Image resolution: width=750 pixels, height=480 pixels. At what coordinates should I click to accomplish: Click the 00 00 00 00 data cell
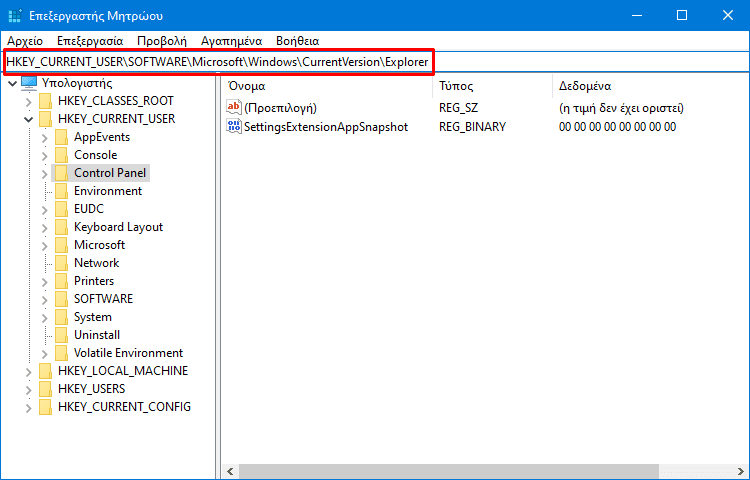coord(617,127)
